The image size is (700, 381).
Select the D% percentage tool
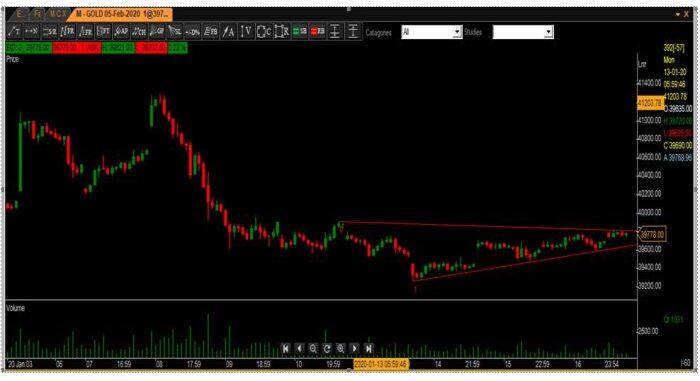point(192,32)
